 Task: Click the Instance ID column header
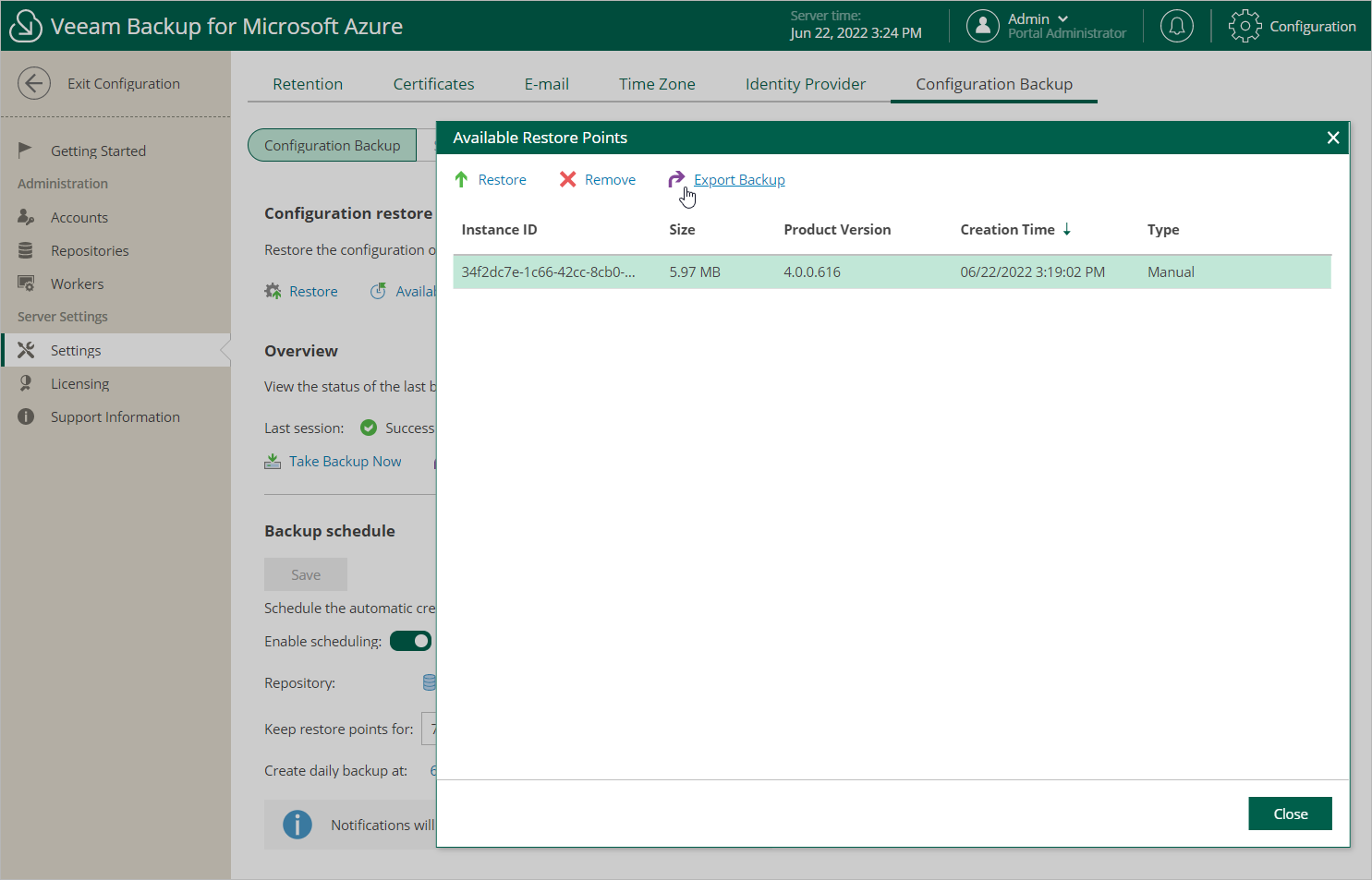[x=499, y=229]
